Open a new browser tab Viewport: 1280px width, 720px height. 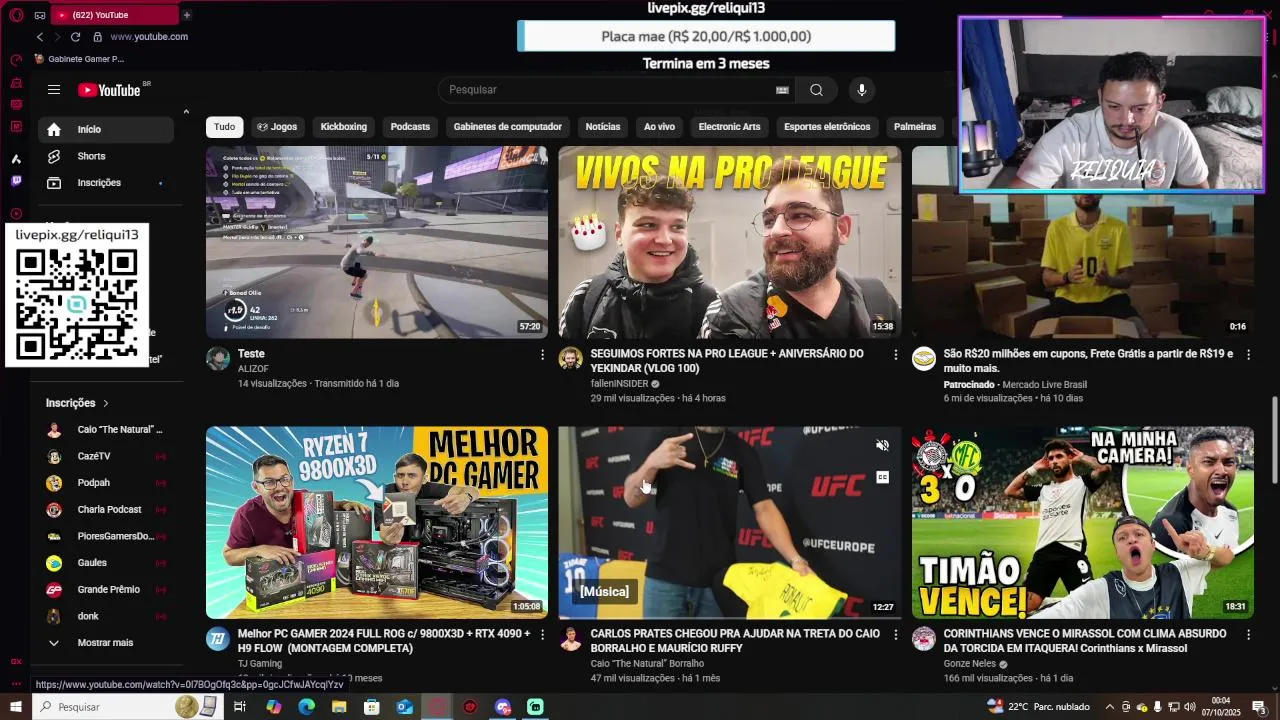pyautogui.click(x=186, y=15)
